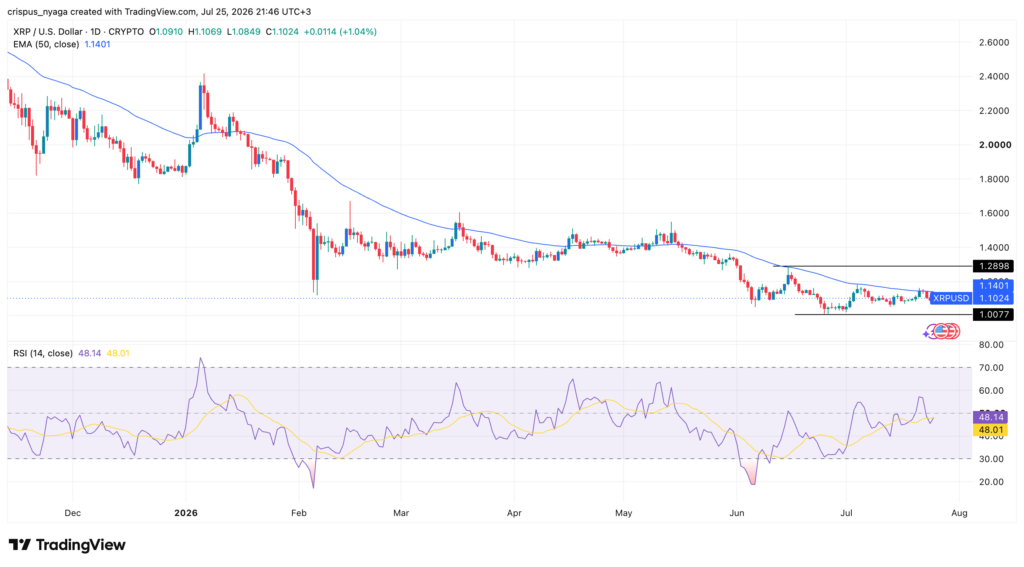Click the May label on time axis
Image resolution: width=1024 pixels, height=567 pixels.
coord(624,513)
